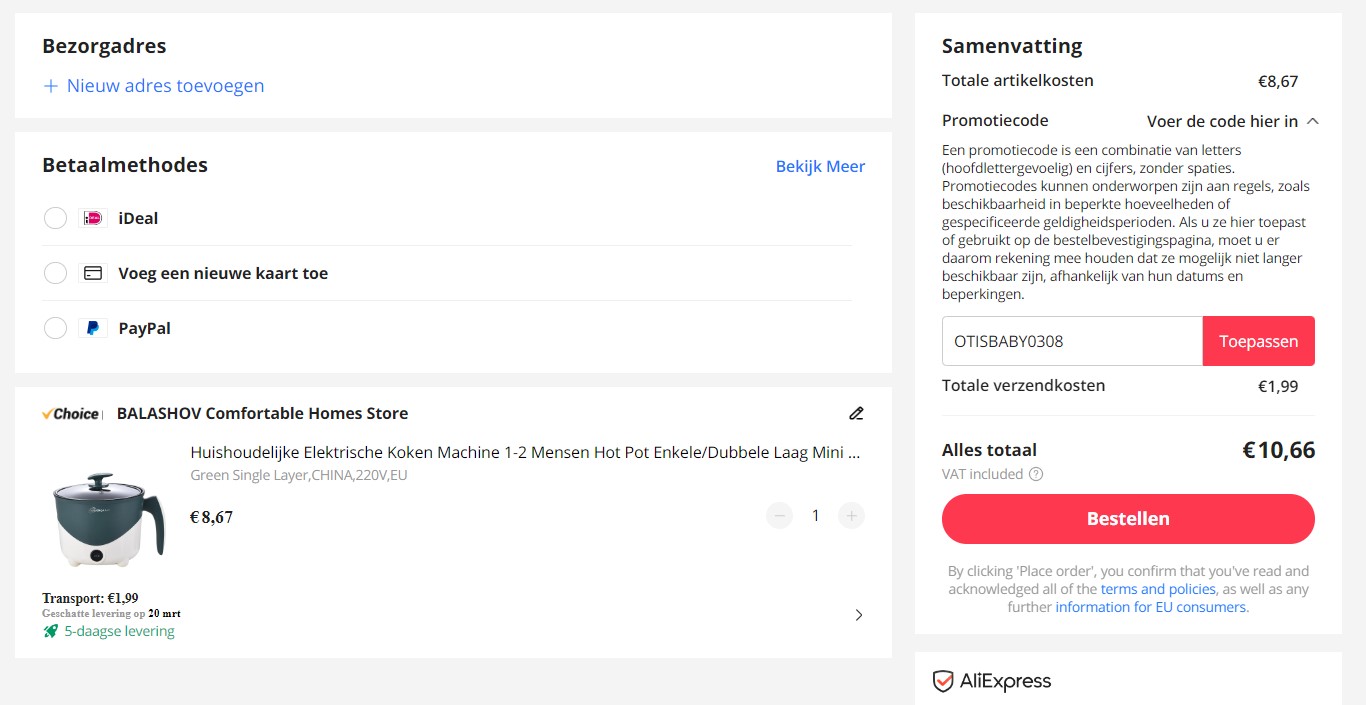Click Bekijk Meer for more payment methods
This screenshot has height=705, width=1366.
820,166
